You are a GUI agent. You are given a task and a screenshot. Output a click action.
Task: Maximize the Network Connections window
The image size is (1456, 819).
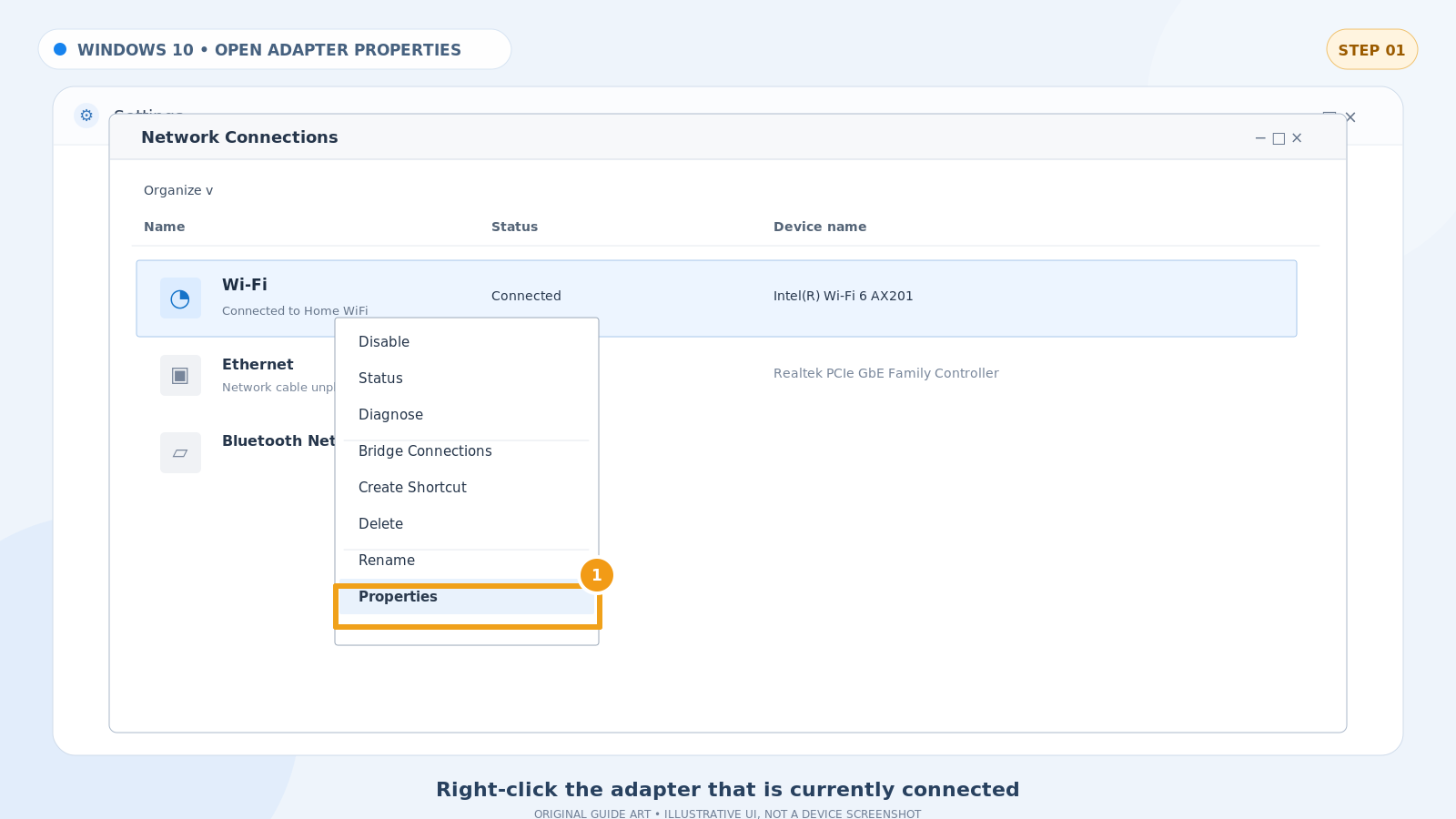[x=1279, y=138]
